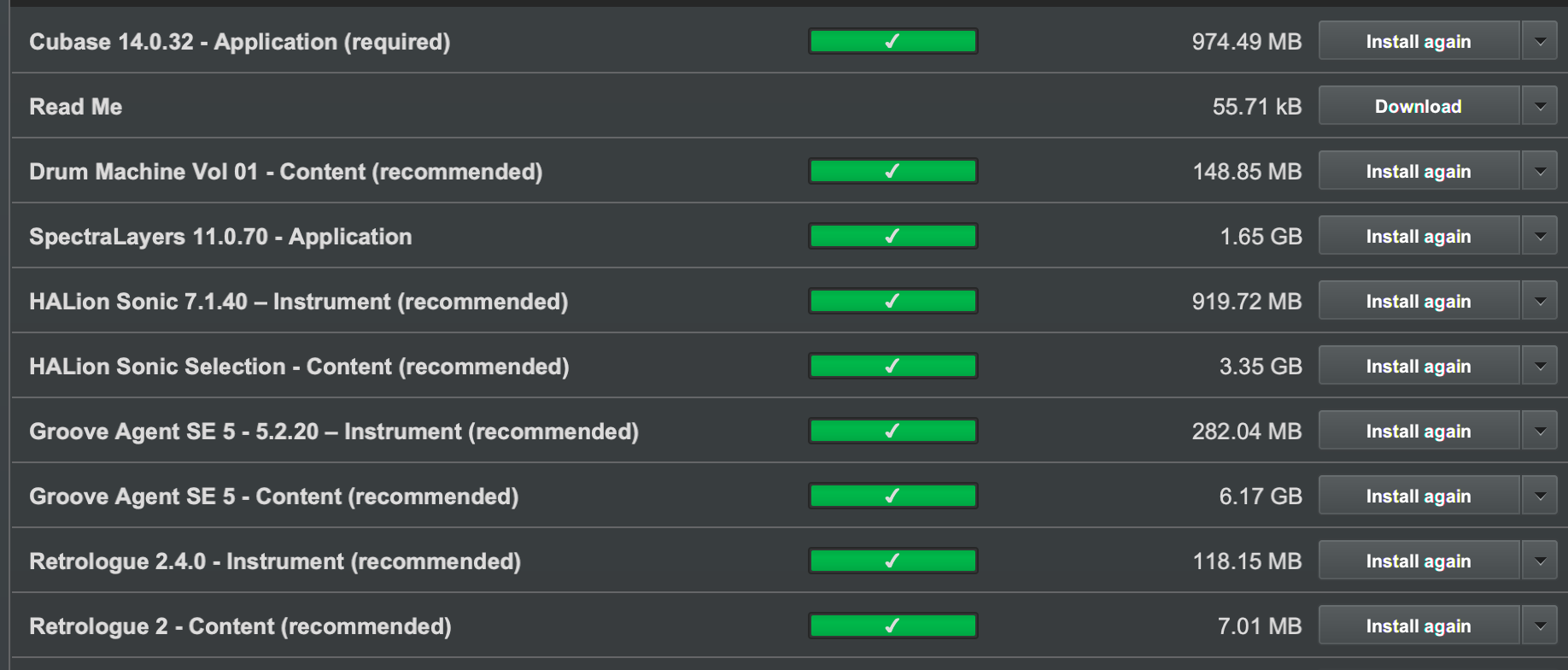
Task: Reinstall SpectraLayers 11.0.70 Application
Action: coord(1418,236)
